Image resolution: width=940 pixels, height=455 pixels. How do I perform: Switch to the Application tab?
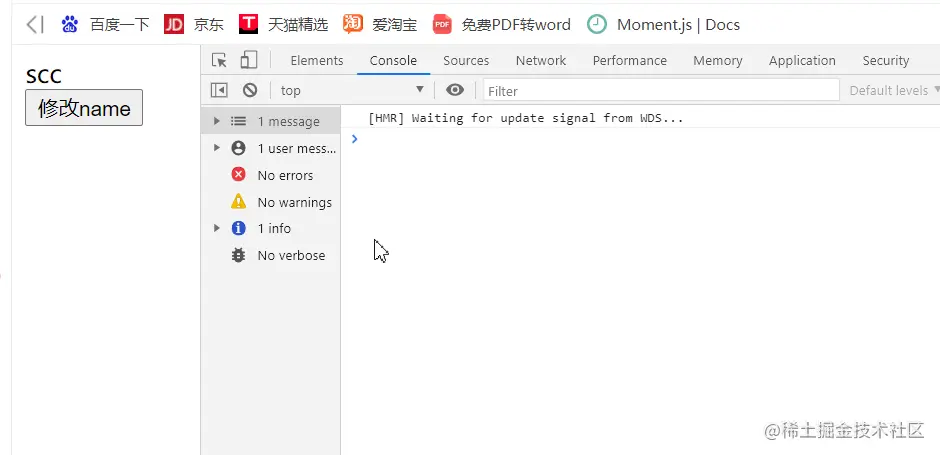pyautogui.click(x=802, y=61)
